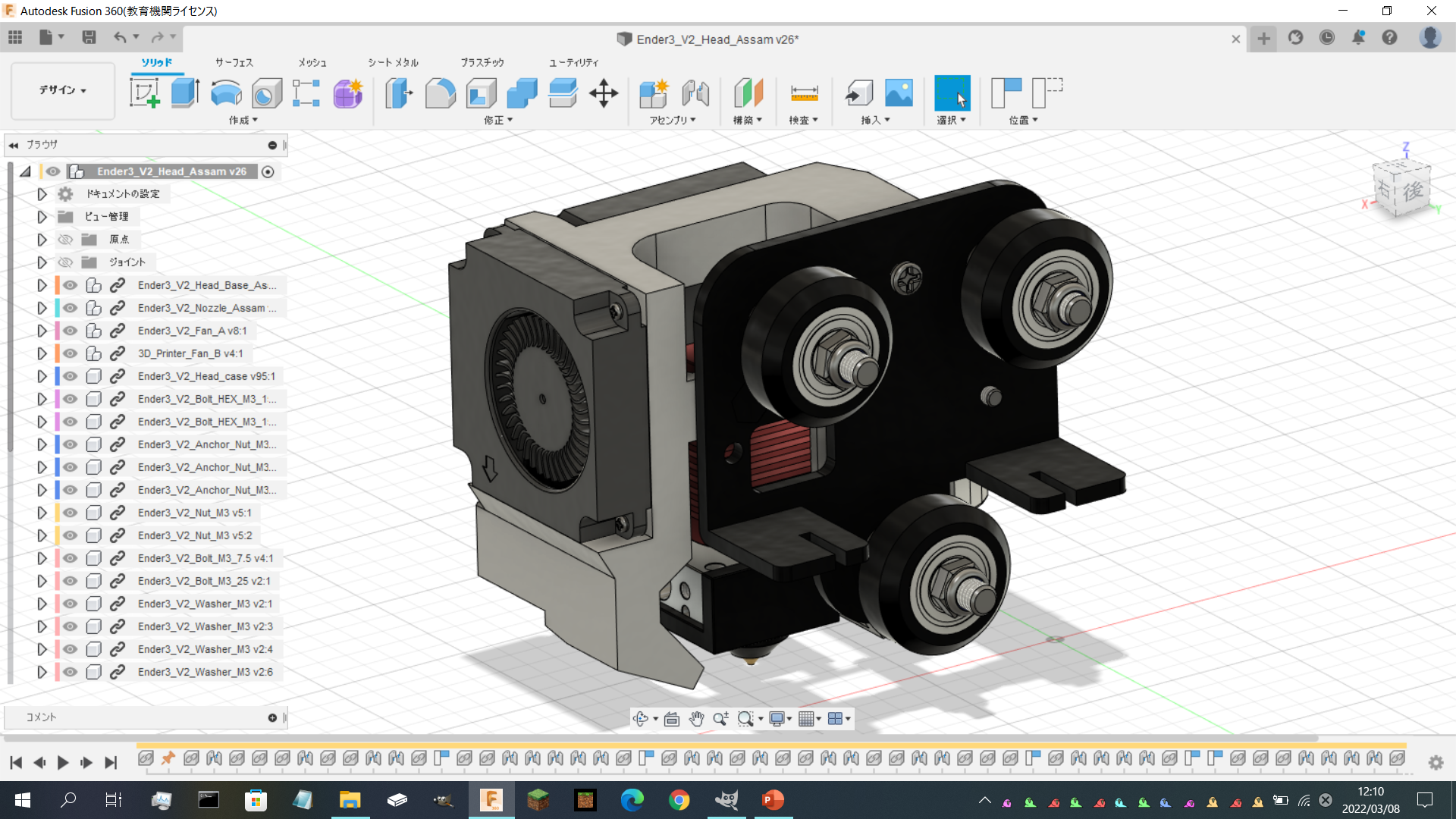The image size is (1456, 819).
Task: Switch to the Surface tab
Action: [x=234, y=62]
